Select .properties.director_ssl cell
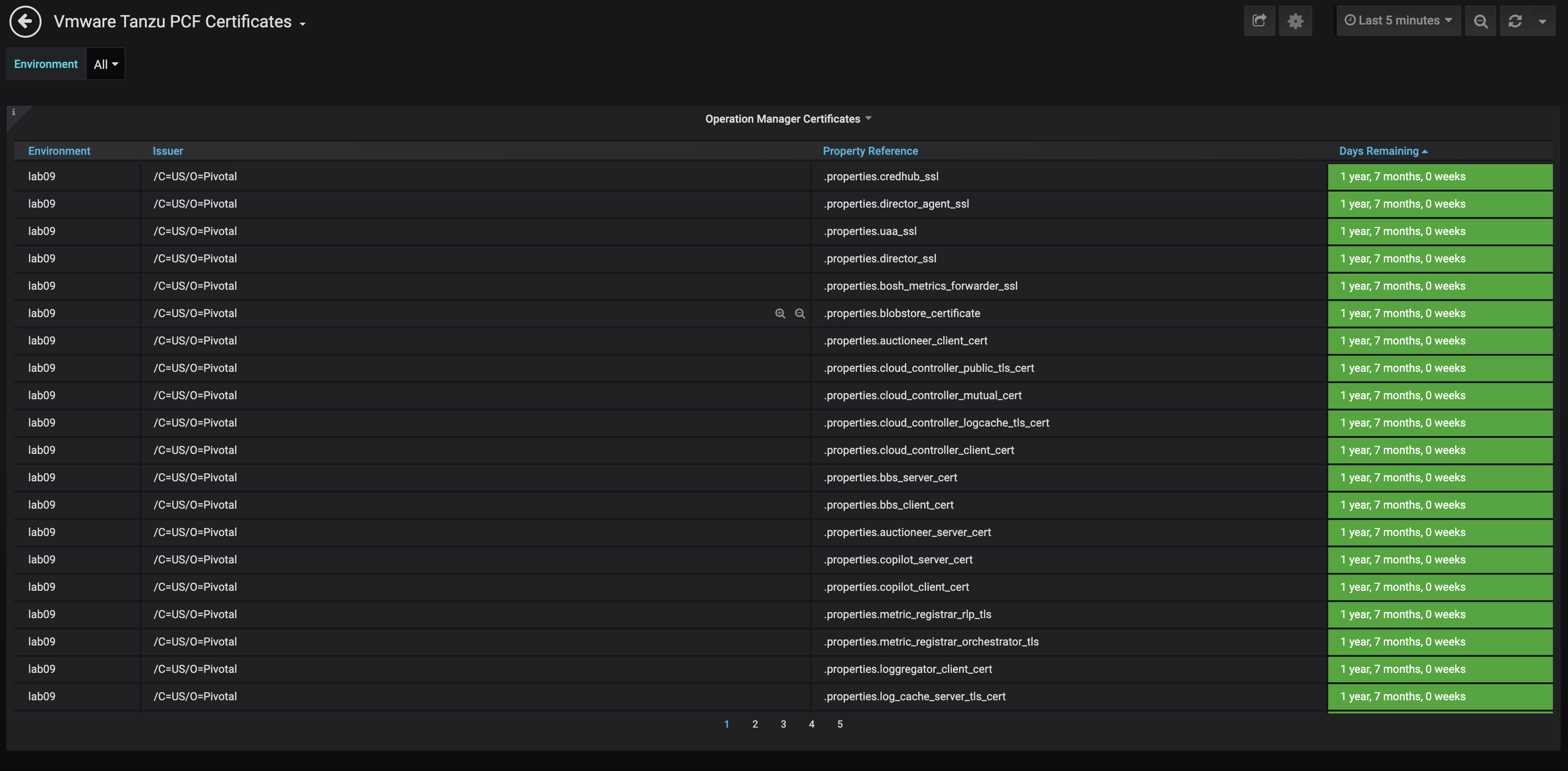Viewport: 1568px width, 771px height. tap(1070, 259)
